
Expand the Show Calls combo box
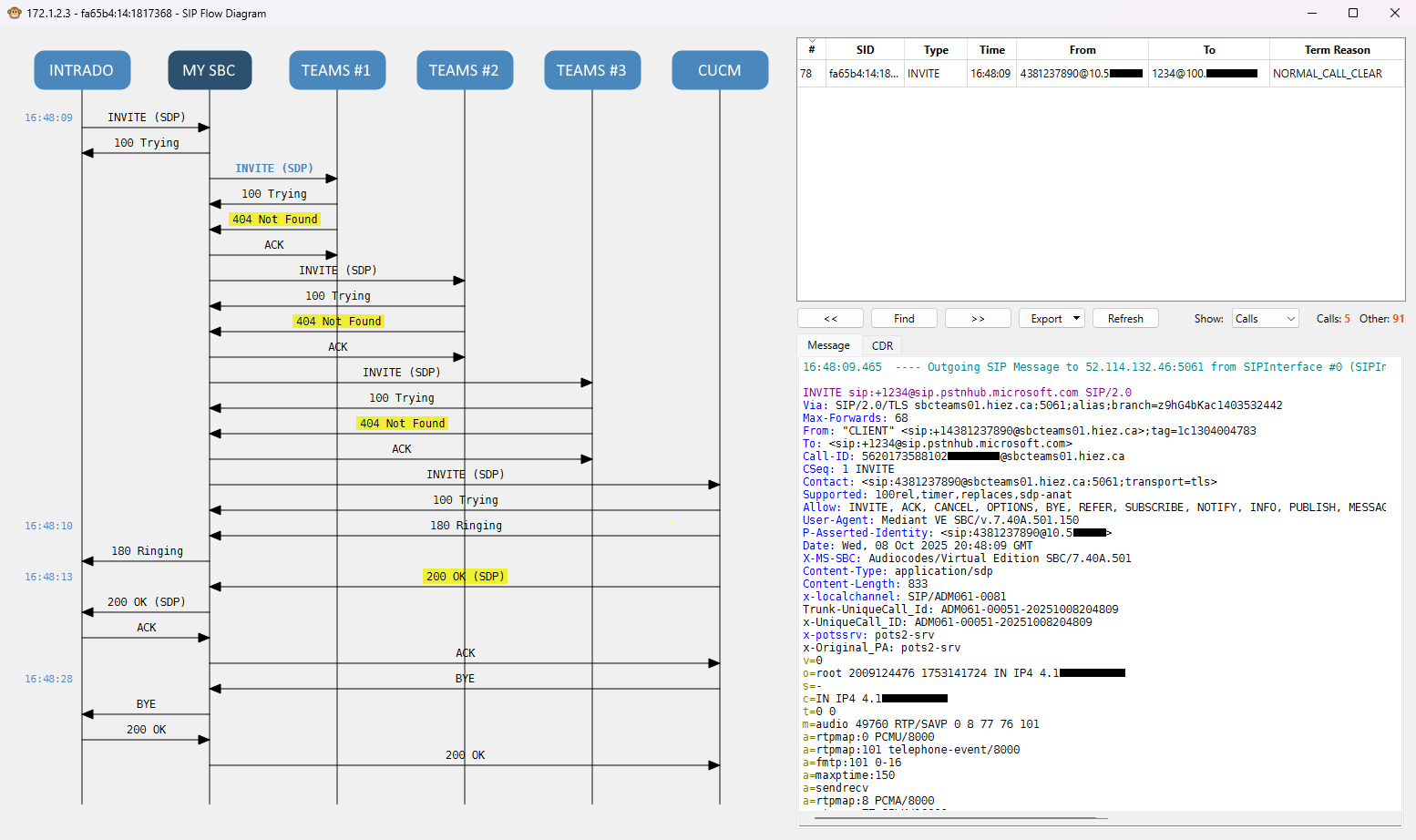click(1265, 318)
